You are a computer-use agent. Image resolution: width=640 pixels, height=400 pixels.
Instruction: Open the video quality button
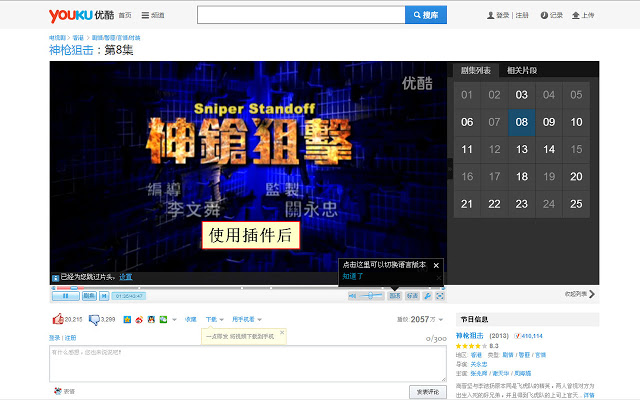pyautogui.click(x=412, y=296)
